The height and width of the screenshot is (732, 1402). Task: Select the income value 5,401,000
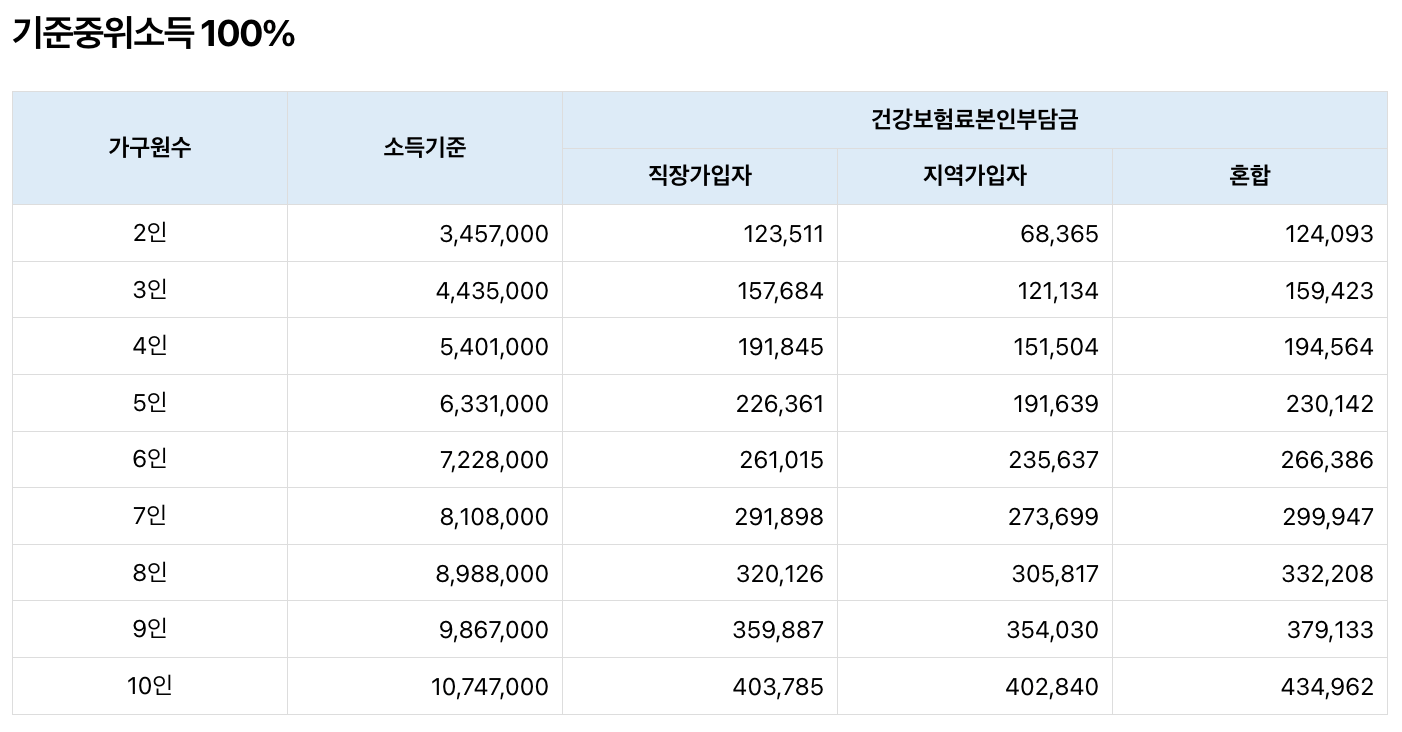click(492, 346)
